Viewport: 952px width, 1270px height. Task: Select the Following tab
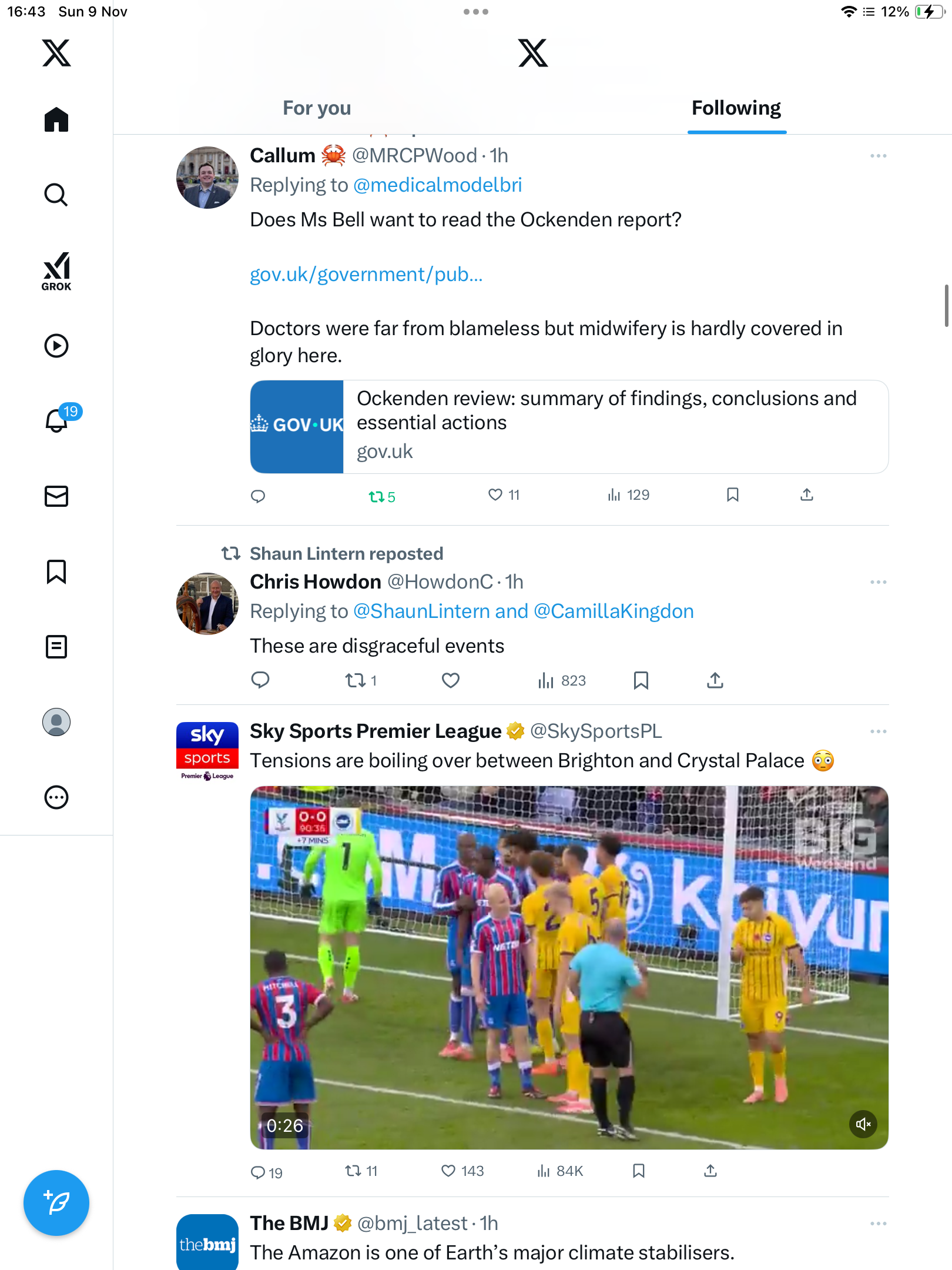click(736, 108)
